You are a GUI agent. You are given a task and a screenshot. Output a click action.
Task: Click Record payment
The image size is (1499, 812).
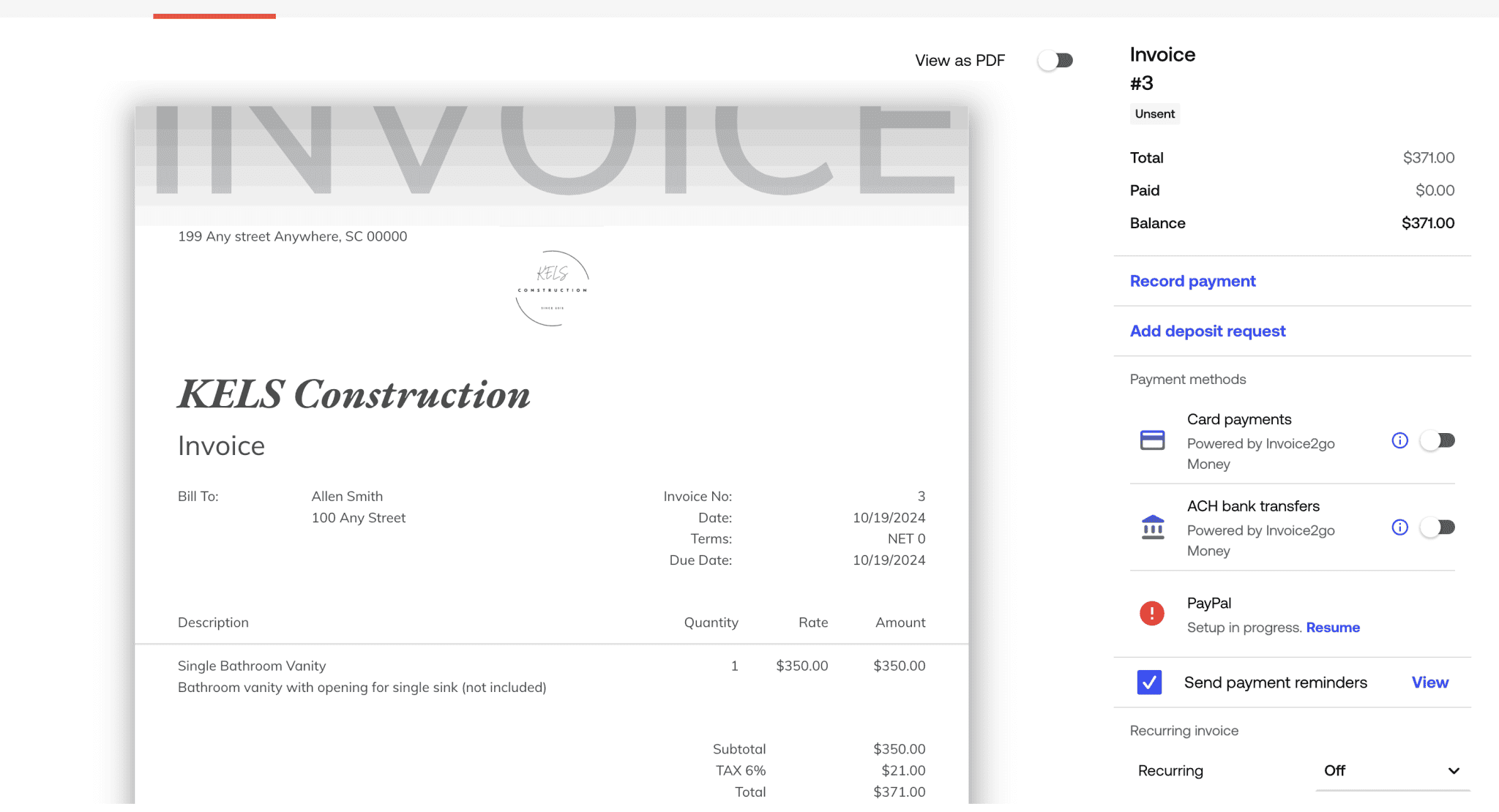click(x=1192, y=281)
